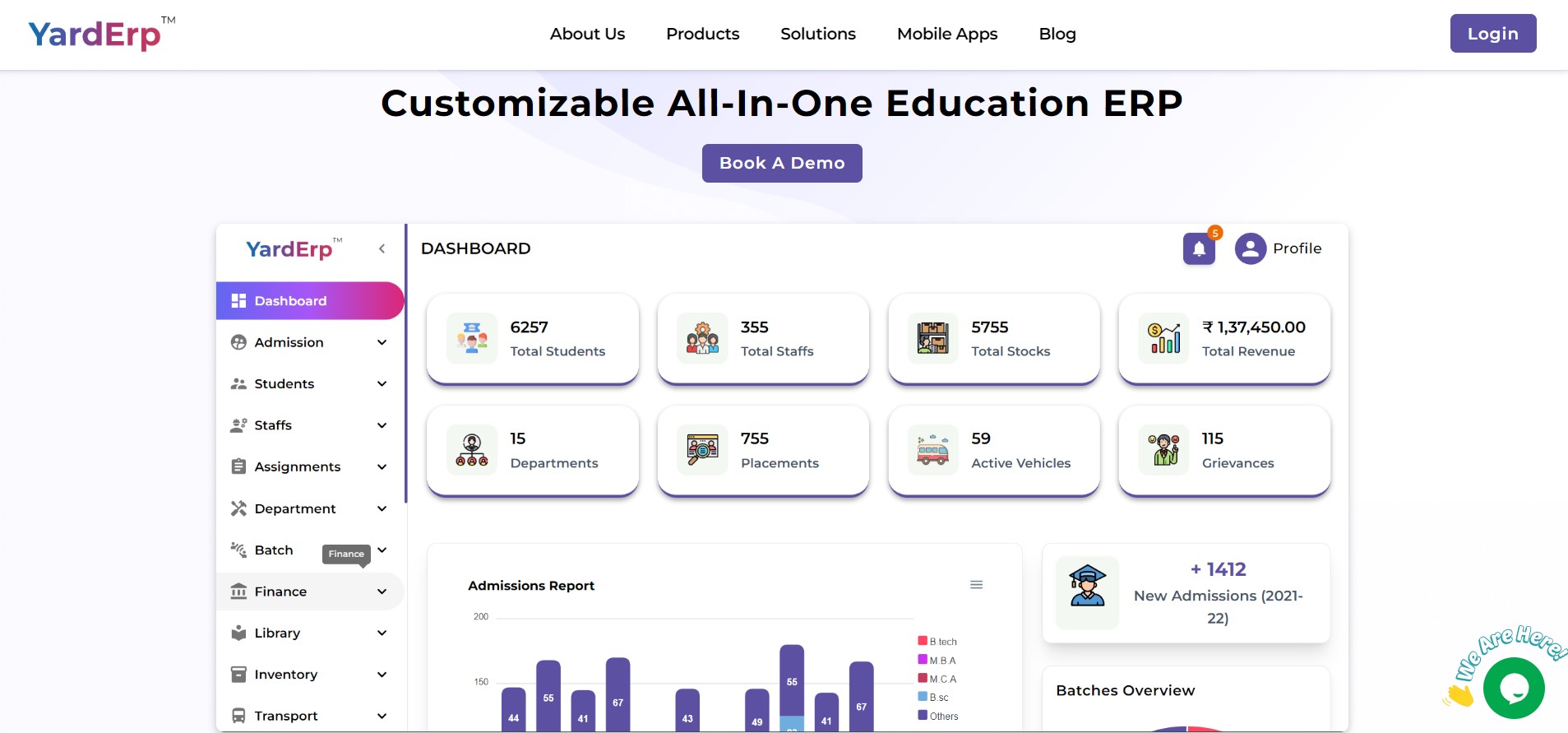Expand the Batch menu chevron
Image resolution: width=1568 pixels, height=733 pixels.
click(382, 550)
